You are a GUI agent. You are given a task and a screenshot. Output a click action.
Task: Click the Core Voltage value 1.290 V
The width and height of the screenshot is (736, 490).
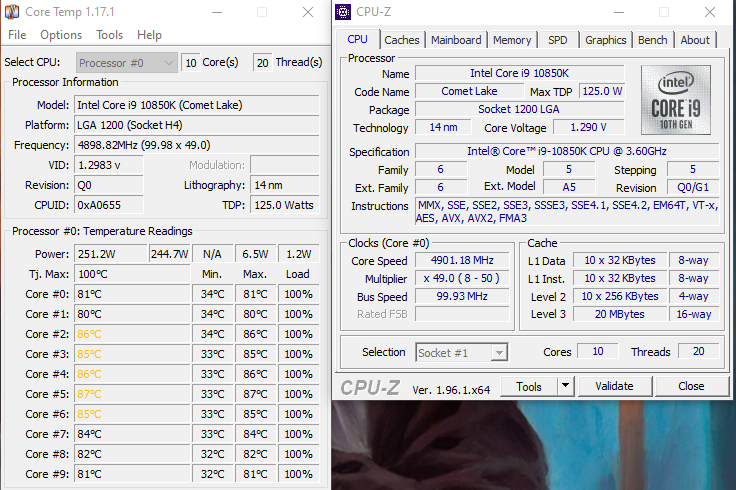coord(589,127)
